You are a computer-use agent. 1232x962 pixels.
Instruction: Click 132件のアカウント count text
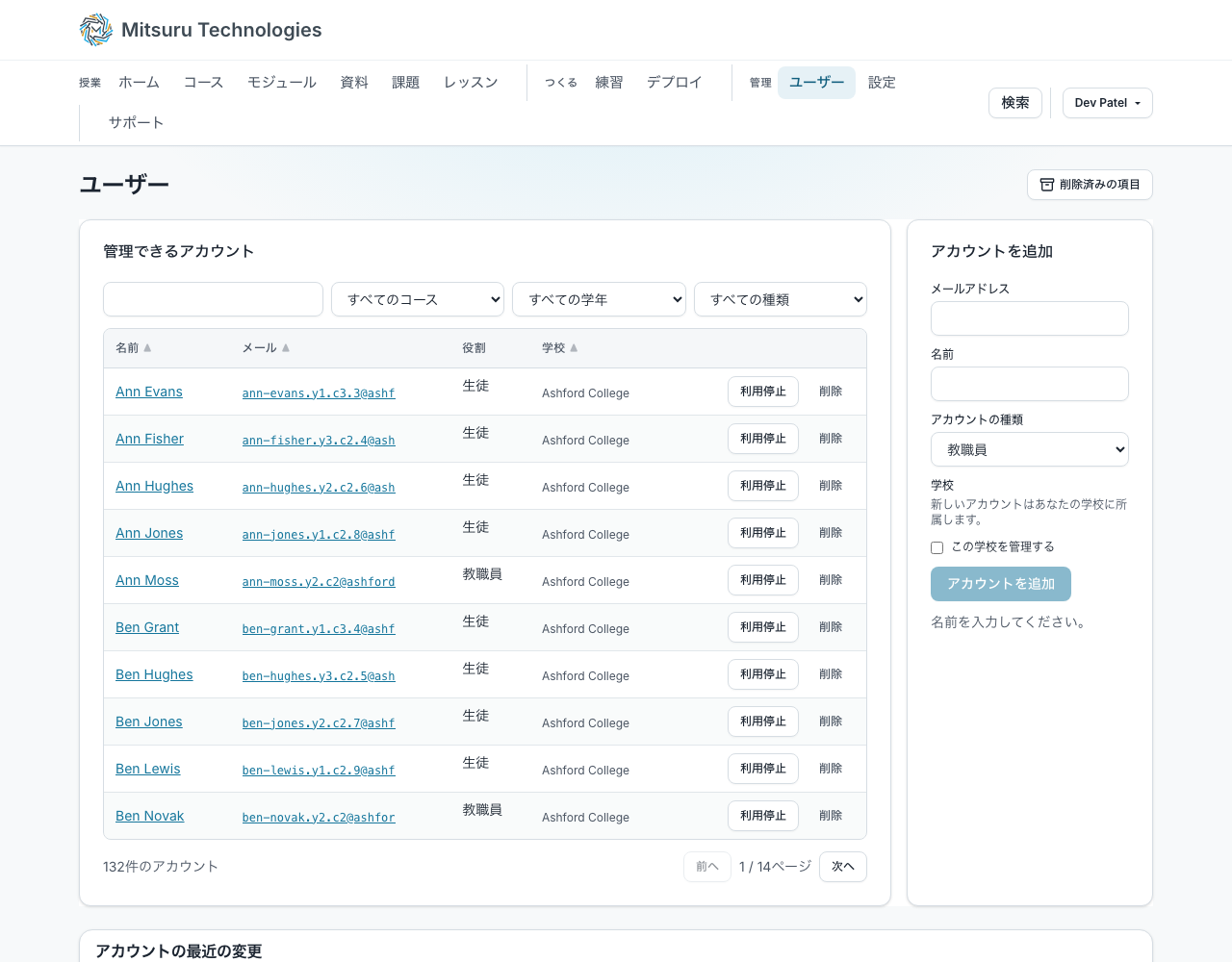[161, 867]
